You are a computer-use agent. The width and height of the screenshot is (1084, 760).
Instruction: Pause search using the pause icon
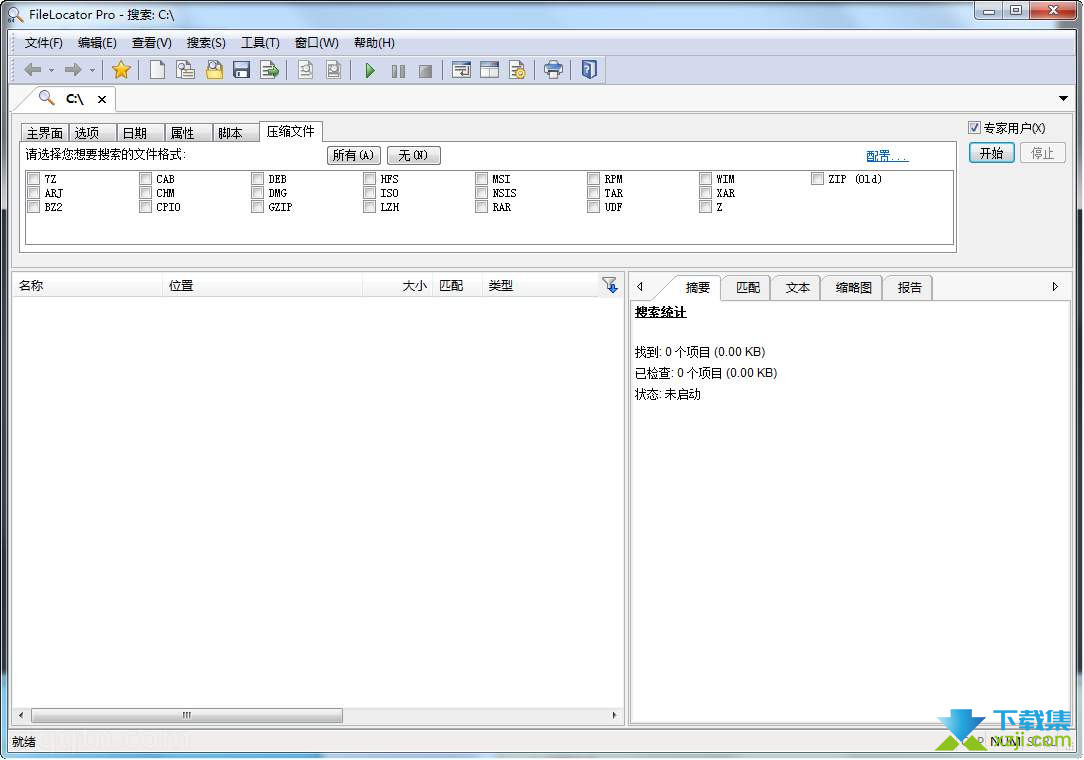coord(398,71)
